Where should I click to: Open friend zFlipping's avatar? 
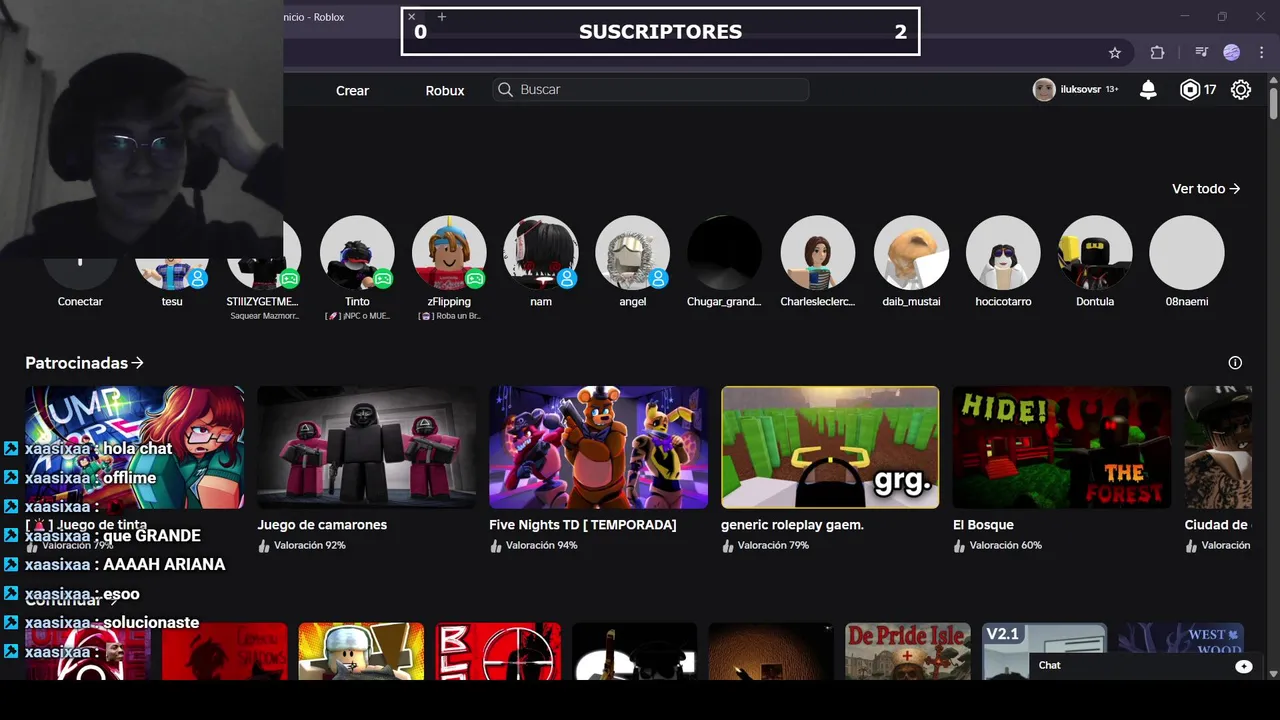point(449,253)
